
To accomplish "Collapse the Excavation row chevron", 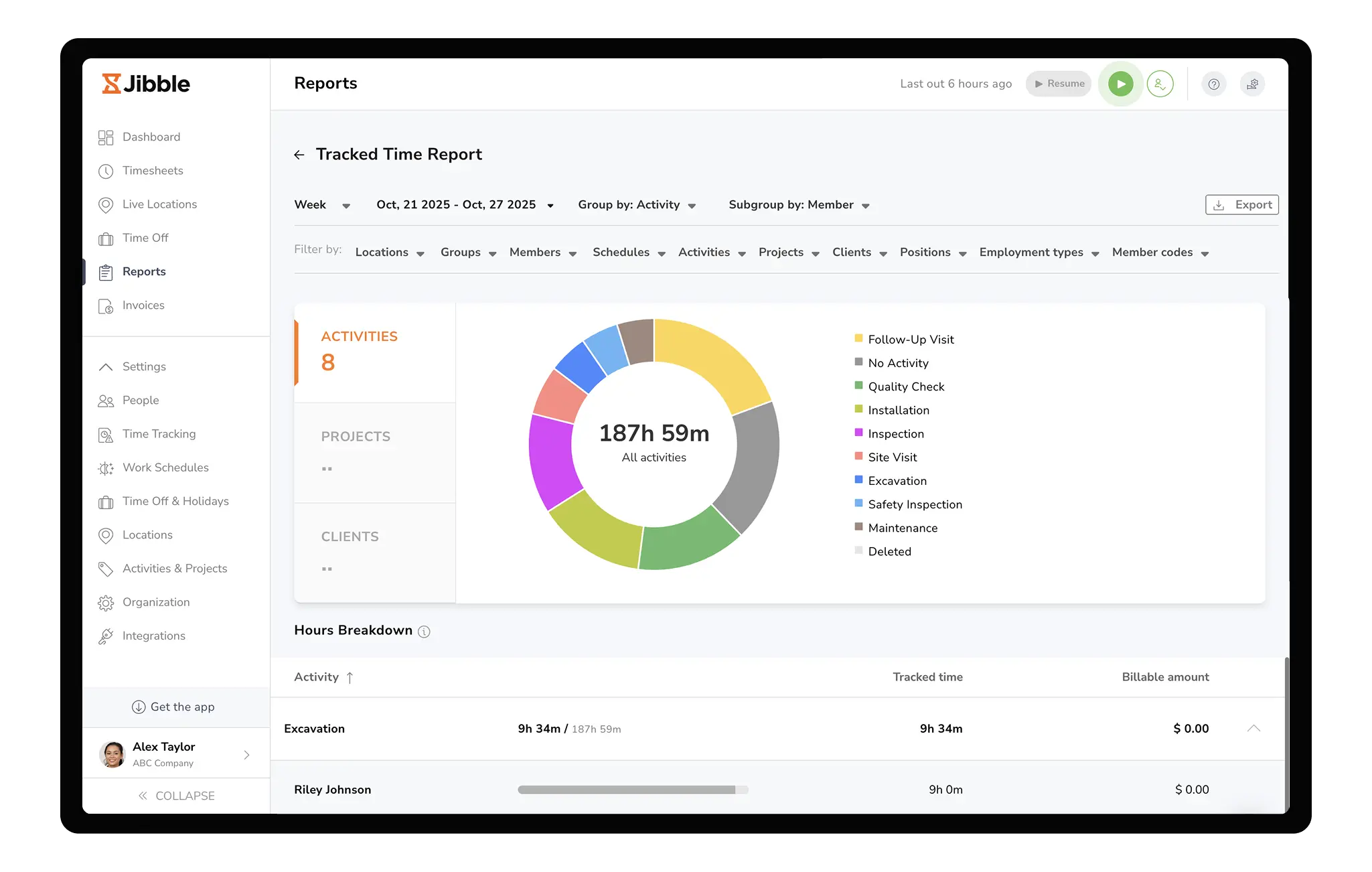I will point(1254,729).
